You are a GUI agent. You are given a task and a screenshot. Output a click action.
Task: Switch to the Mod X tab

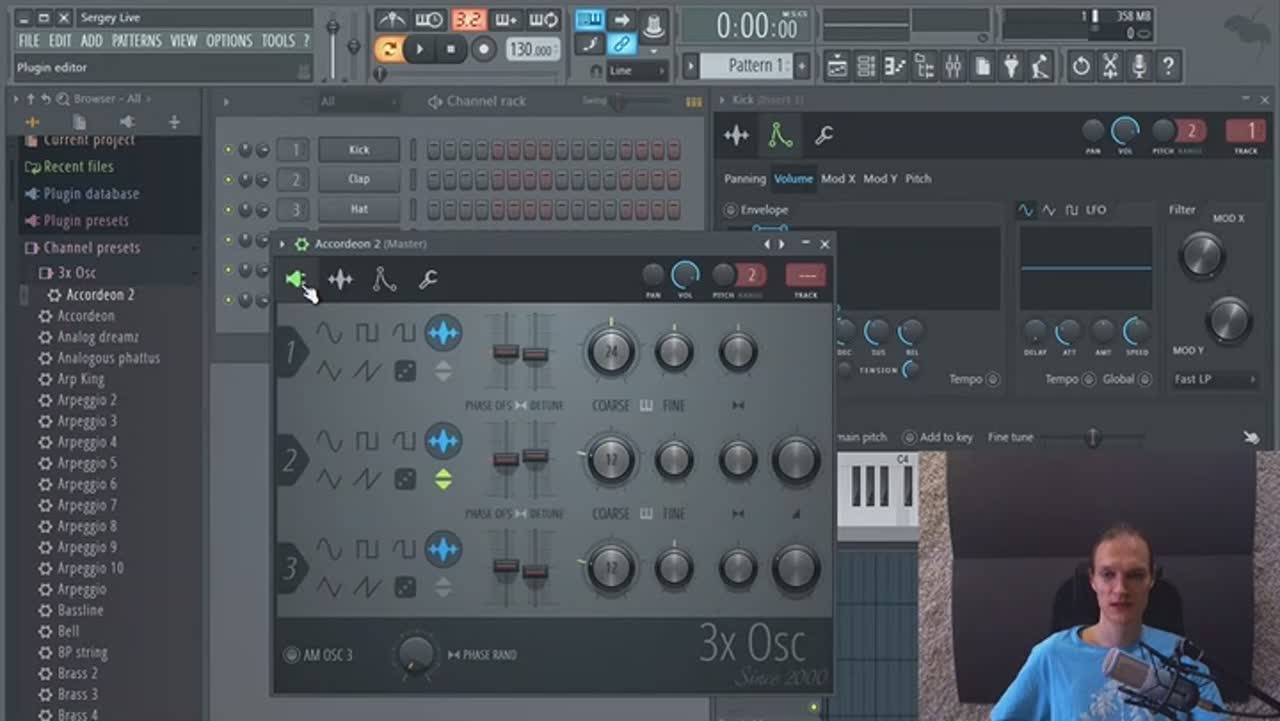(838, 179)
